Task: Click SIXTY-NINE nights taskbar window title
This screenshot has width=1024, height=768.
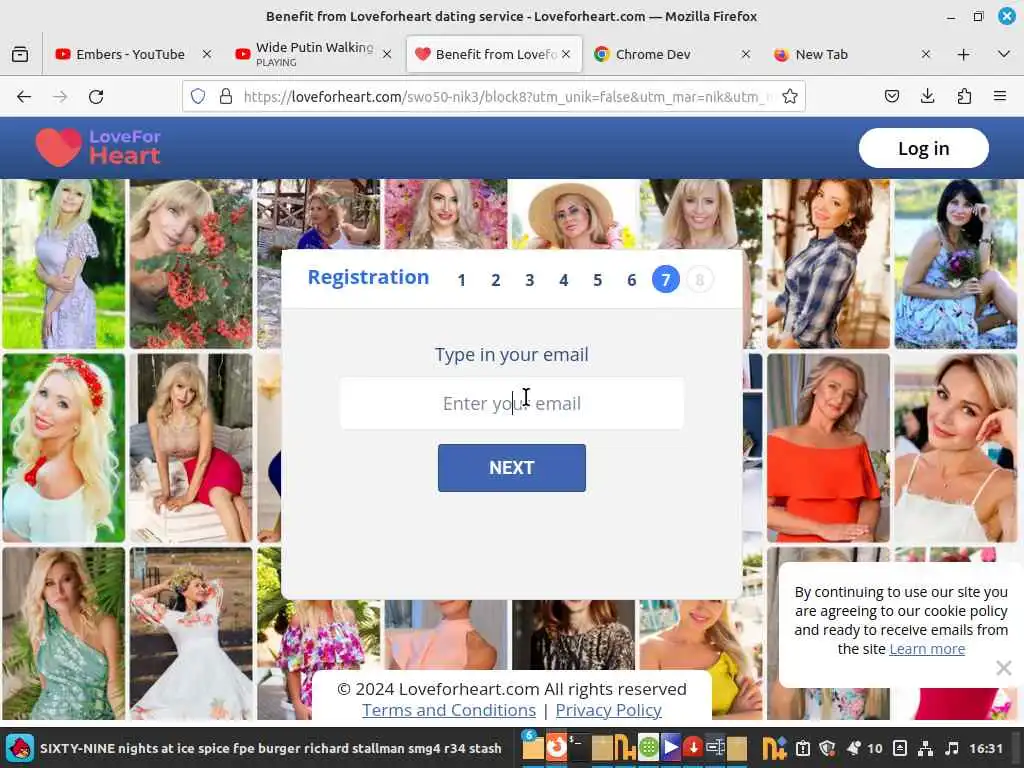Action: 270,748
